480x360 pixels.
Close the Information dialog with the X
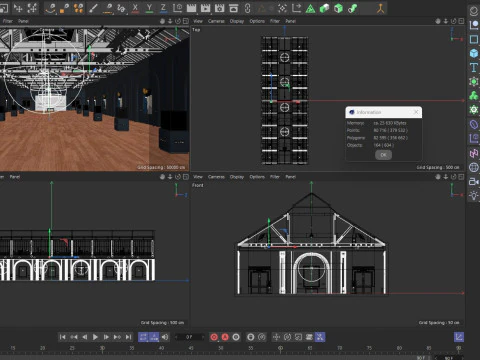pyautogui.click(x=416, y=112)
